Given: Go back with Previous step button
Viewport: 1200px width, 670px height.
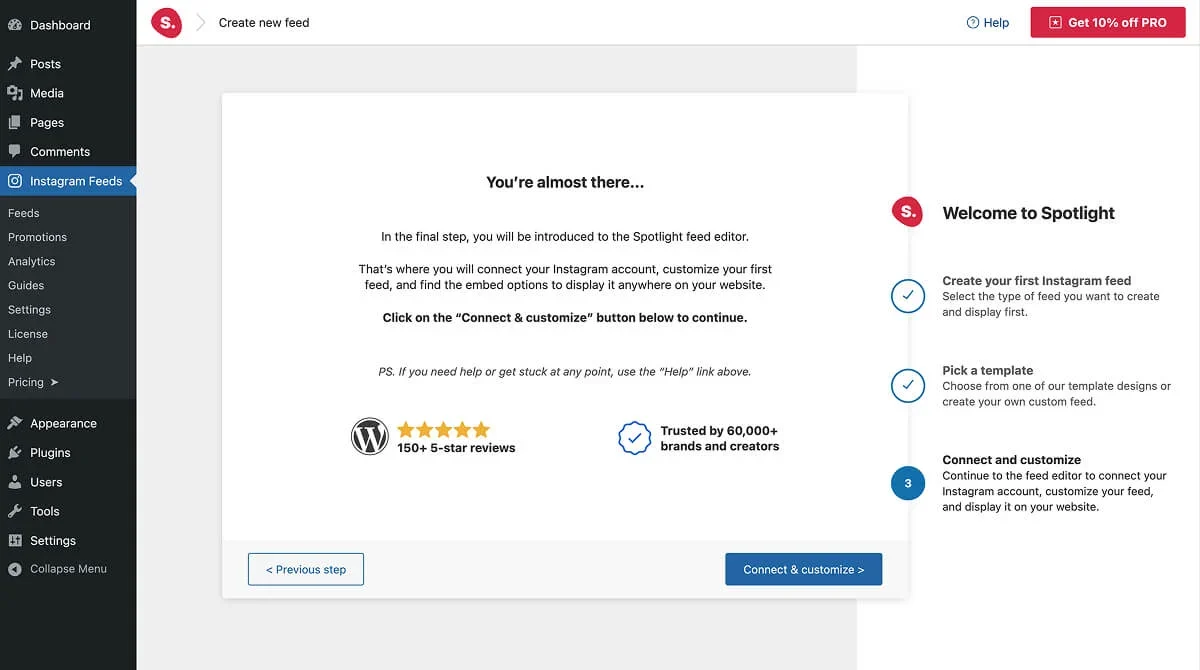Looking at the screenshot, I should (306, 569).
